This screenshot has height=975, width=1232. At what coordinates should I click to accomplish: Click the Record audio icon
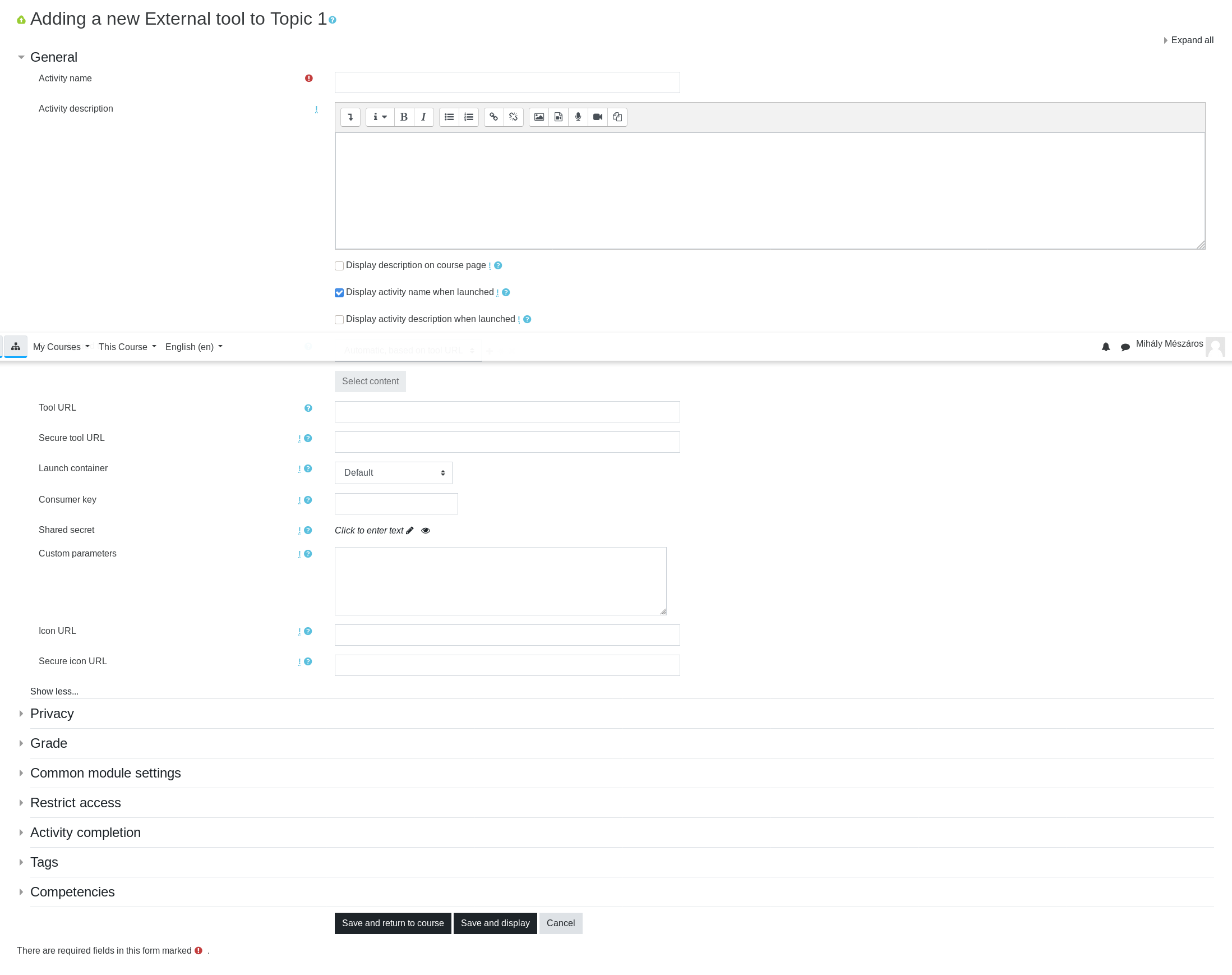coord(577,117)
